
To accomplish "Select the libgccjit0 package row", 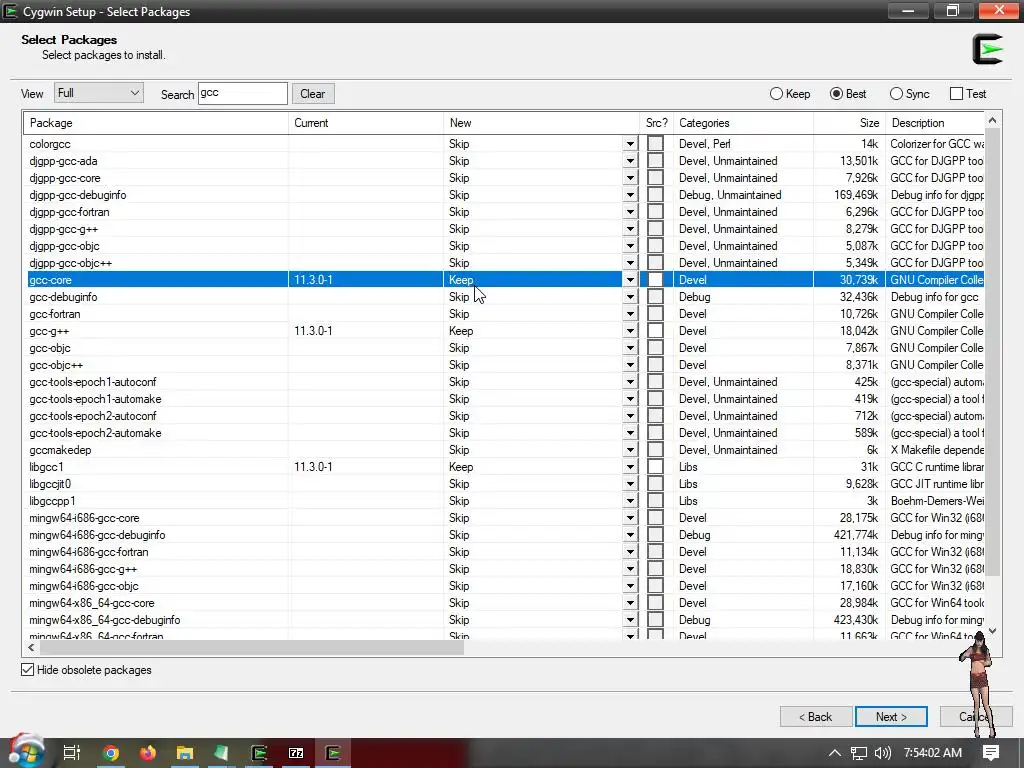I will [x=504, y=483].
